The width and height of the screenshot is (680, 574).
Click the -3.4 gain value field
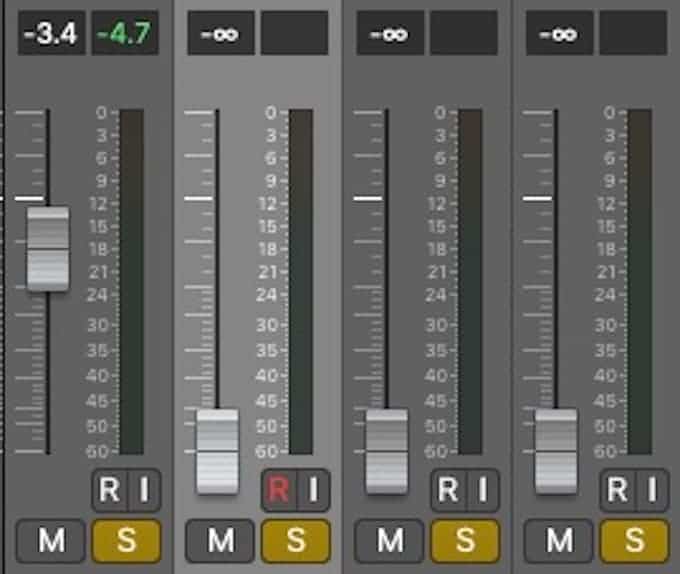pyautogui.click(x=51, y=33)
